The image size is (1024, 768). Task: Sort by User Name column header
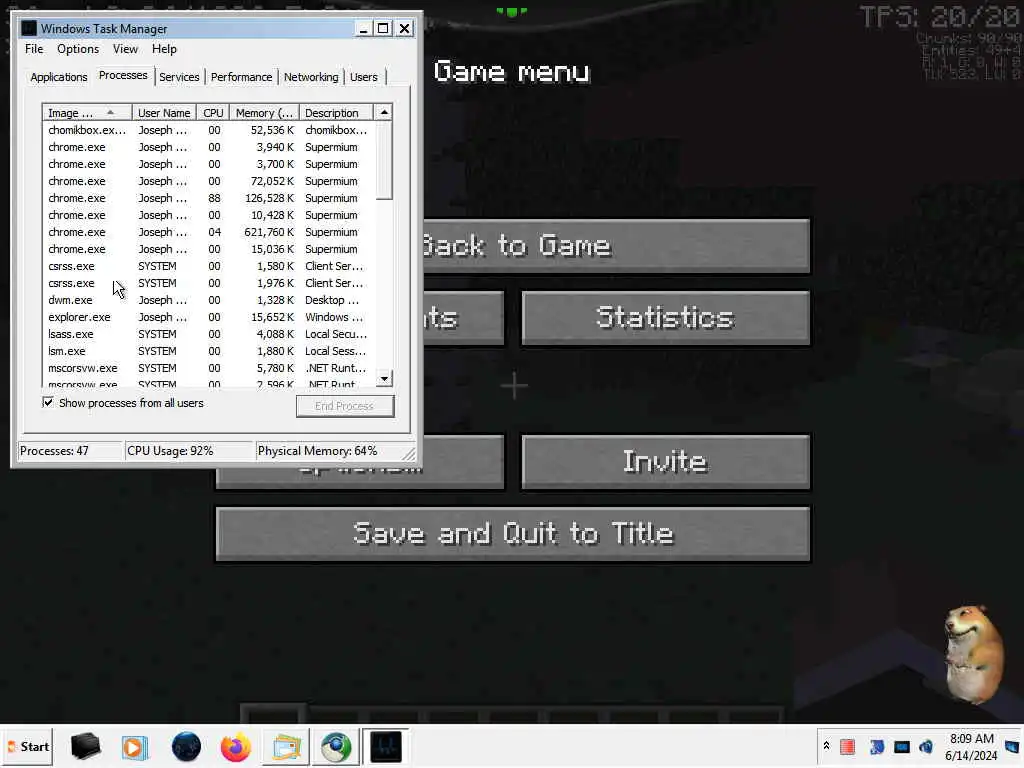point(164,113)
